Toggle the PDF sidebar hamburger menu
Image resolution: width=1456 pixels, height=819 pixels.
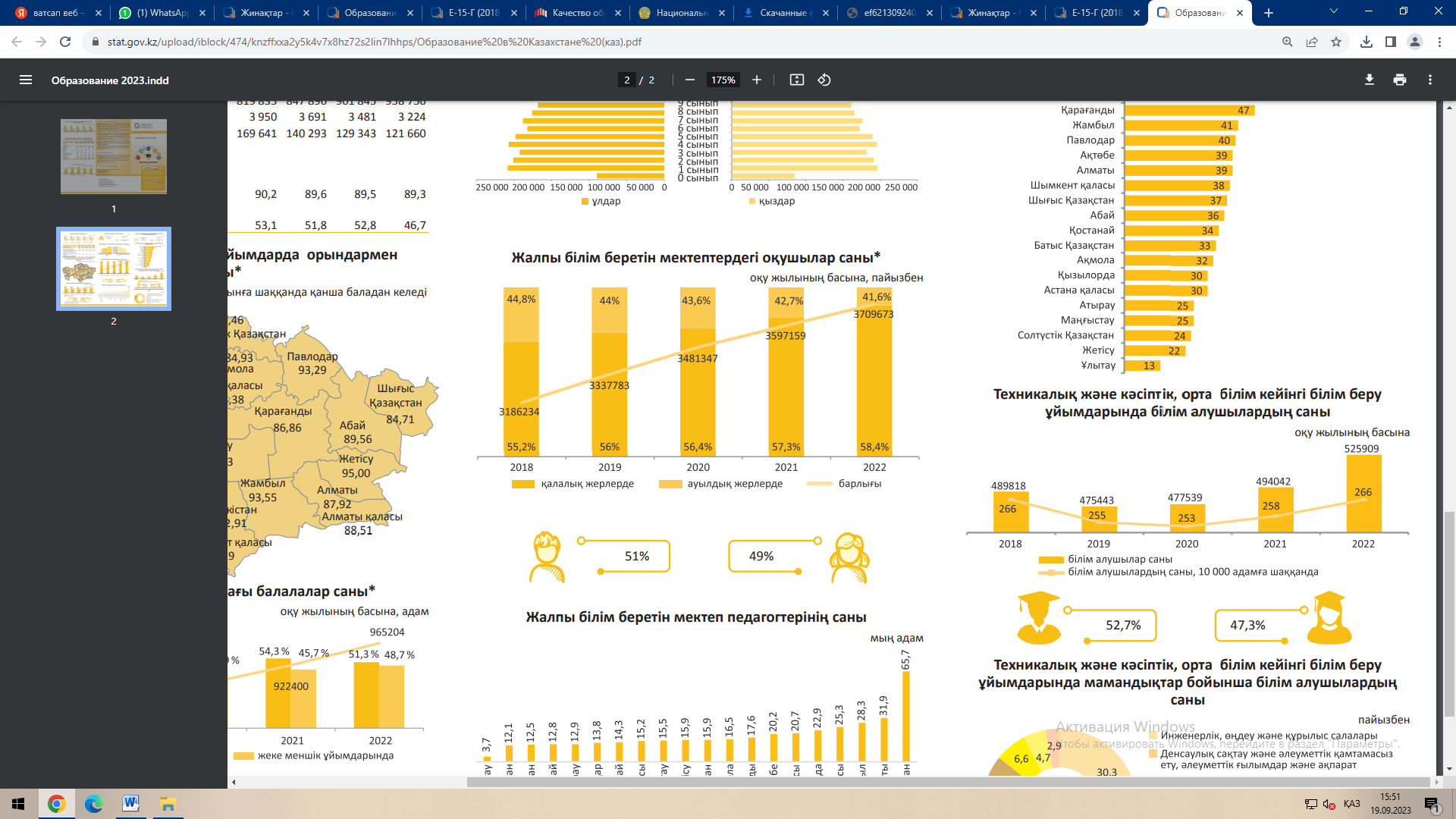26,80
